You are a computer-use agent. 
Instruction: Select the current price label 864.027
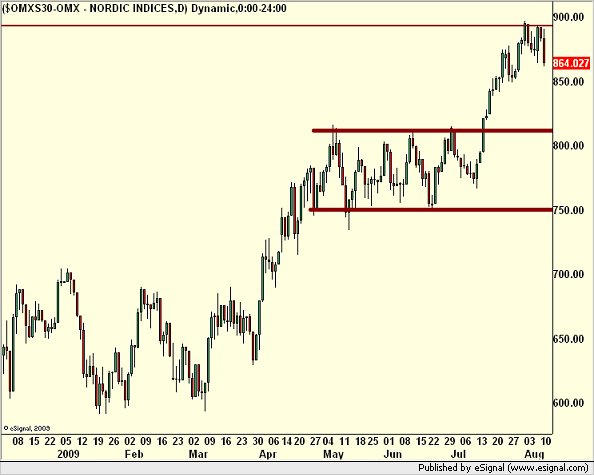tap(571, 63)
